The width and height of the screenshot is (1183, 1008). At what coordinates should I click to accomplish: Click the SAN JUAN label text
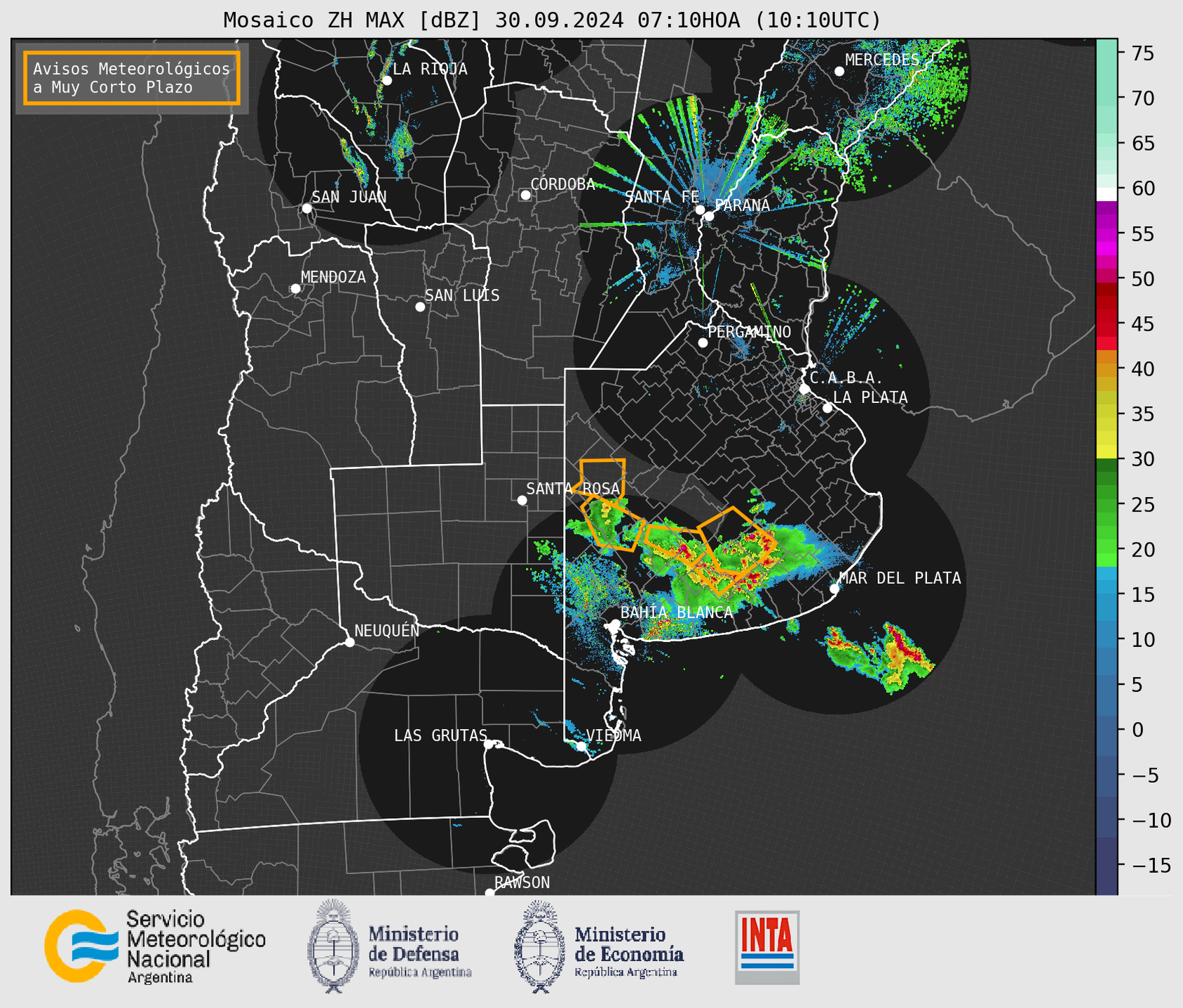pos(349,197)
